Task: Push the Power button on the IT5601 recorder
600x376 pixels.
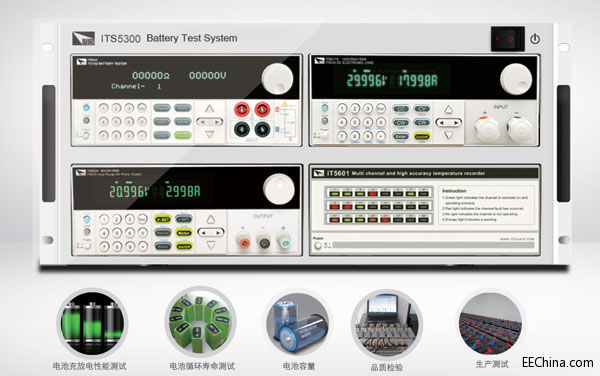Action: [x=318, y=246]
